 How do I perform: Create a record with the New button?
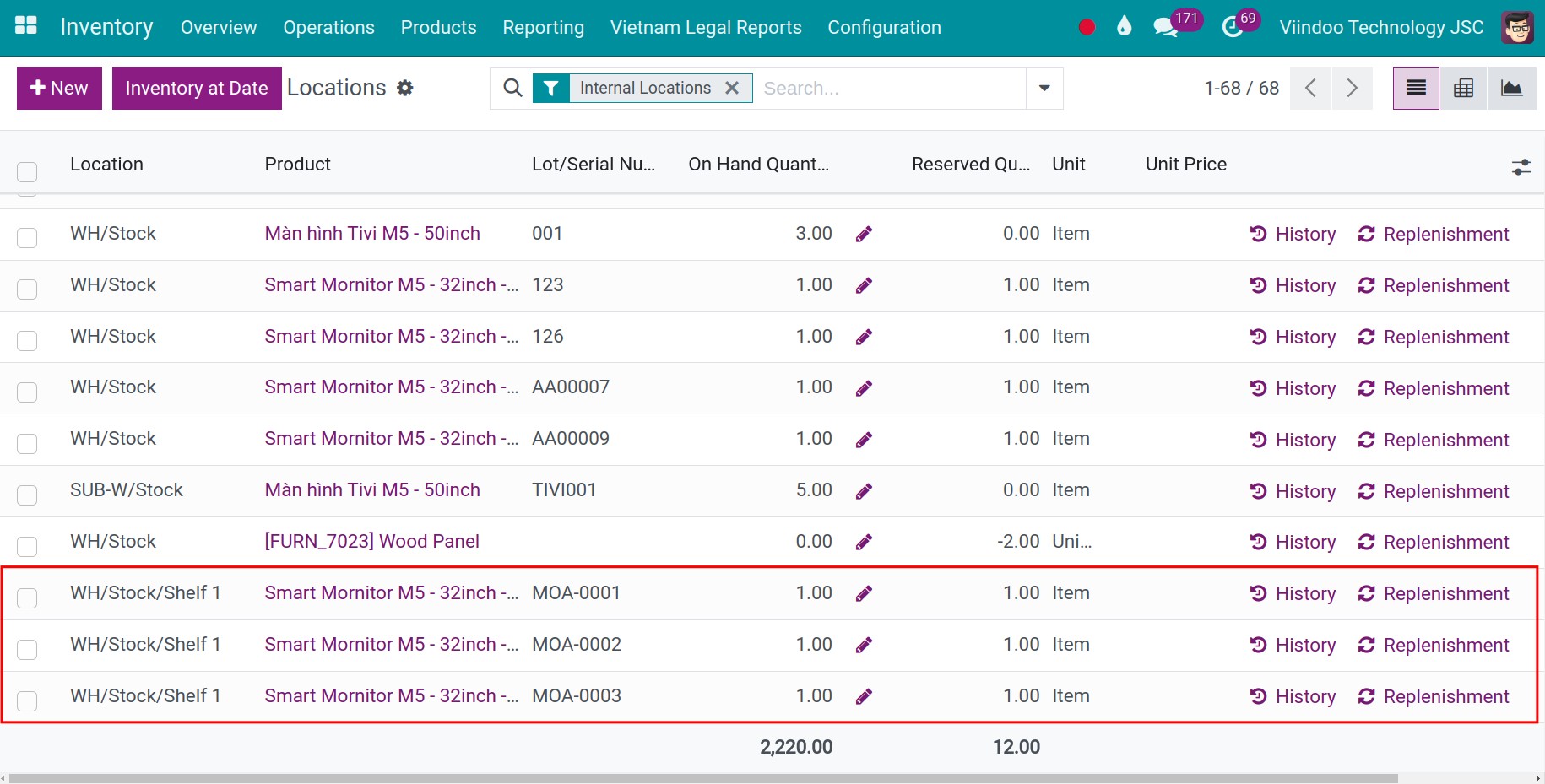(x=58, y=88)
